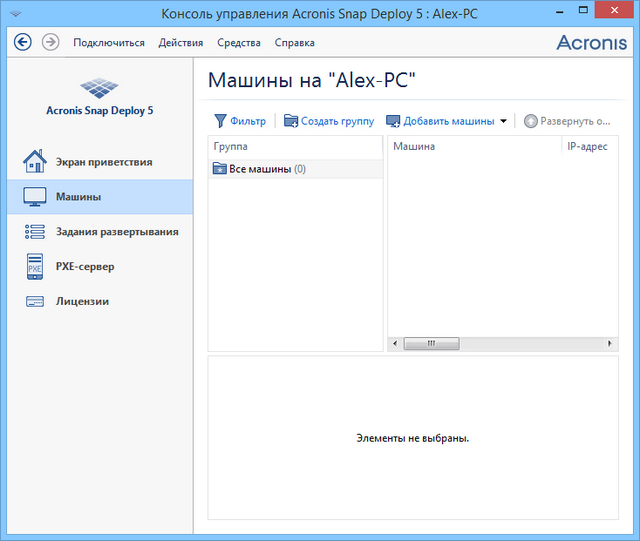
Task: Click the Создать группу folder icon
Action: 291,121
